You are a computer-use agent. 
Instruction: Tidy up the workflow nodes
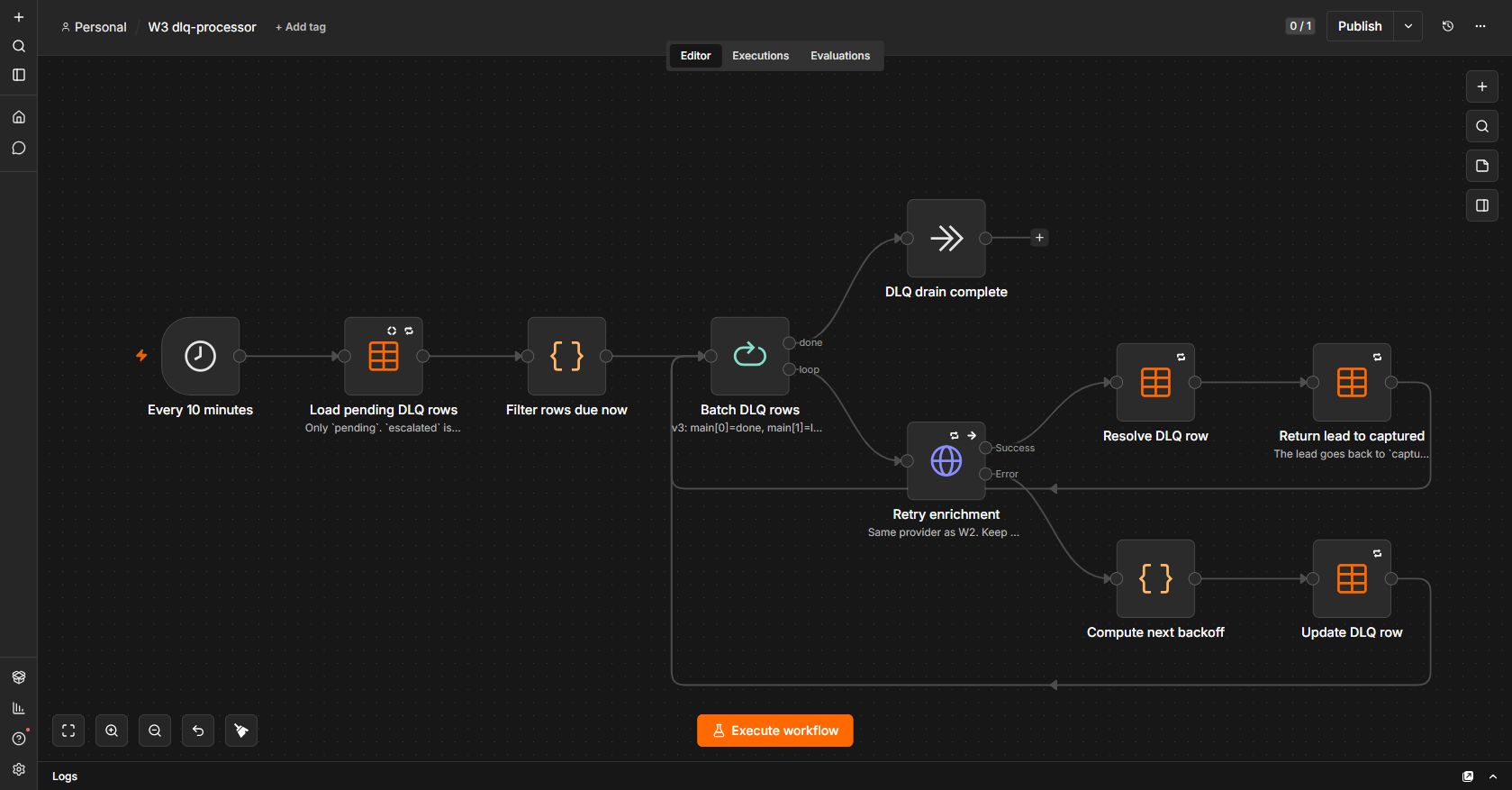(x=241, y=731)
